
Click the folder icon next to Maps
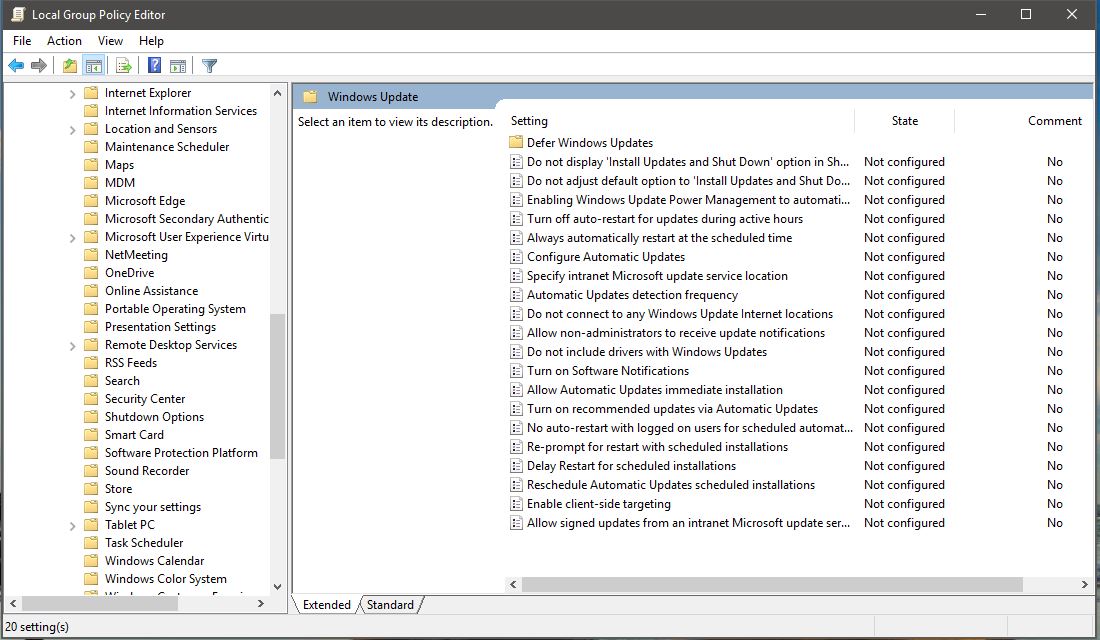[x=90, y=164]
